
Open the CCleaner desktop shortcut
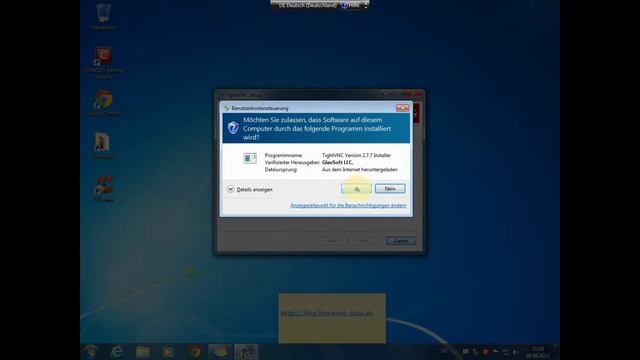tap(104, 189)
